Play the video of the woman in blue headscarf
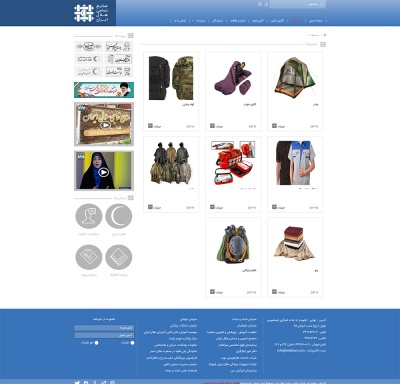400x384 pixels. click(104, 172)
